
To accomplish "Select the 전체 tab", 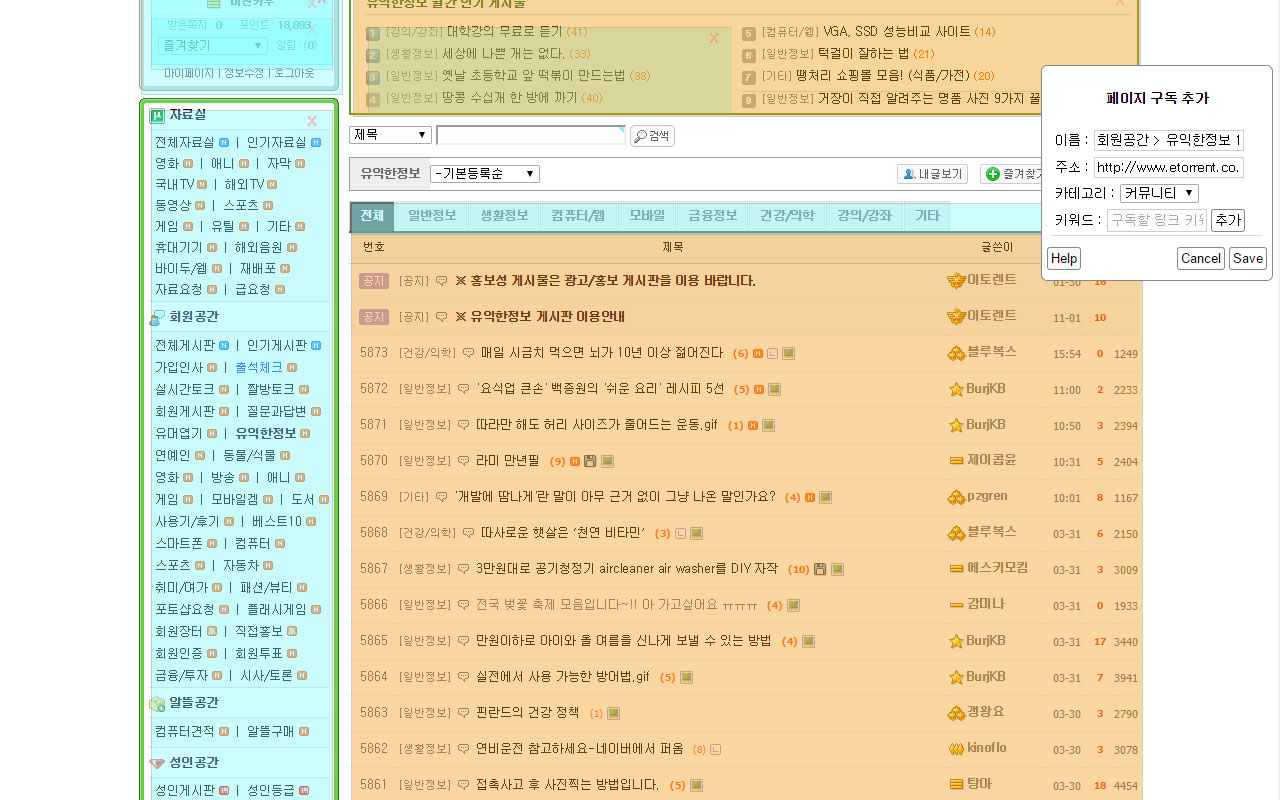I will click(373, 216).
